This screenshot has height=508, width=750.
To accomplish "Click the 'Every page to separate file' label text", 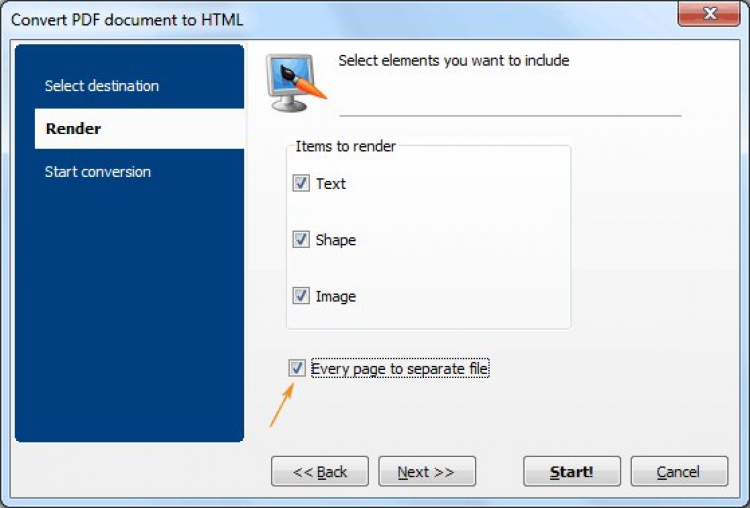I will (400, 369).
